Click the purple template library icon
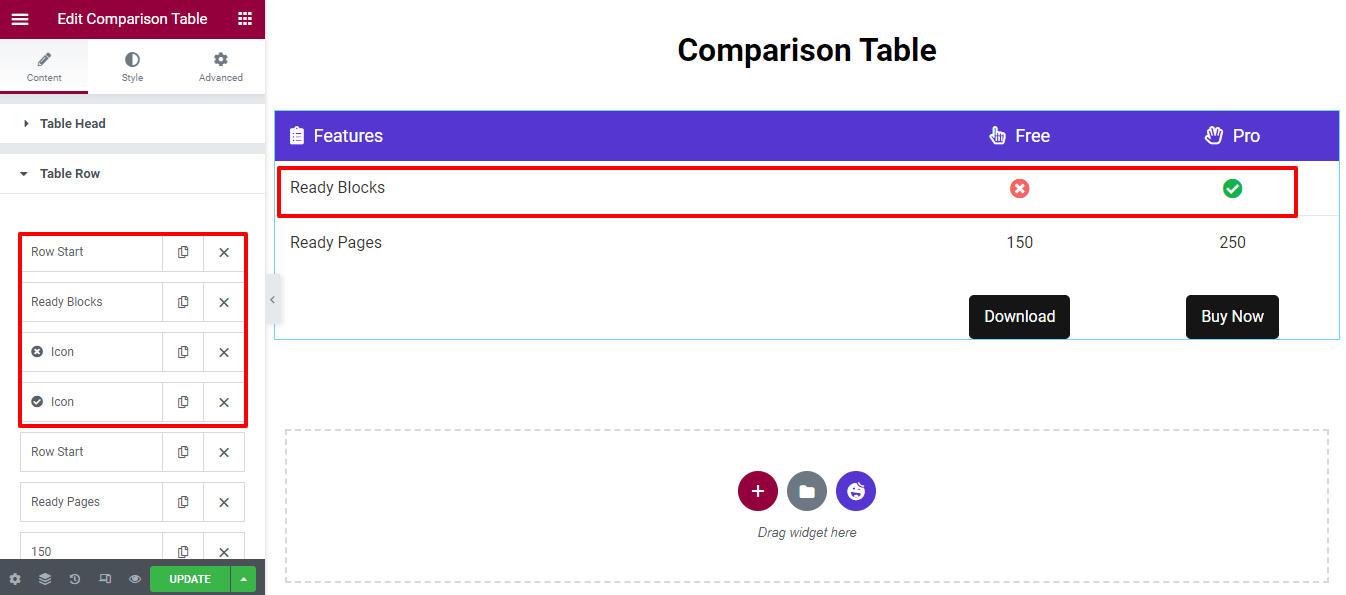This screenshot has width=1346, height=595. tap(856, 491)
